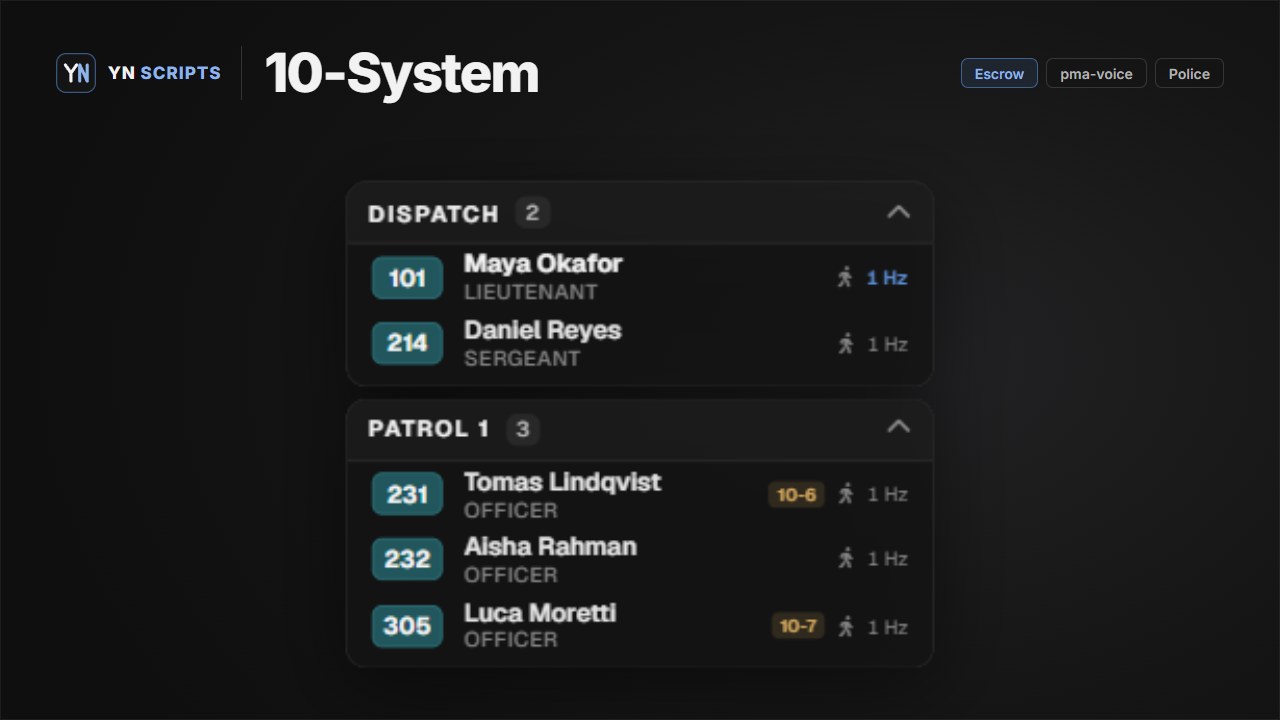Click the Patrol 1 member count badge 3
Viewport: 1280px width, 720px height.
coord(523,429)
